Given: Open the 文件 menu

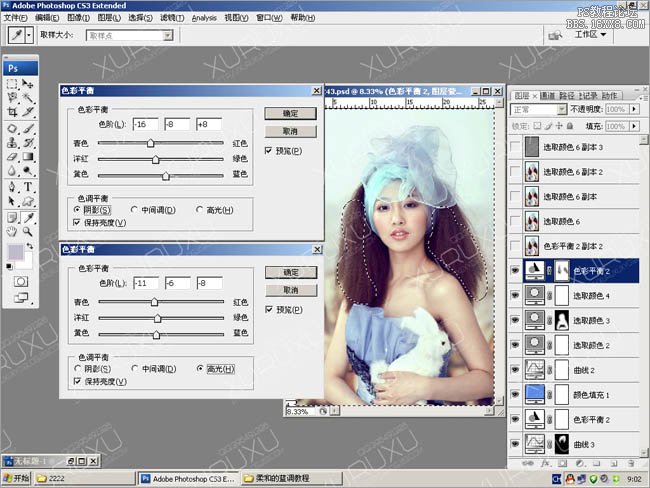Looking at the screenshot, I should pos(15,18).
